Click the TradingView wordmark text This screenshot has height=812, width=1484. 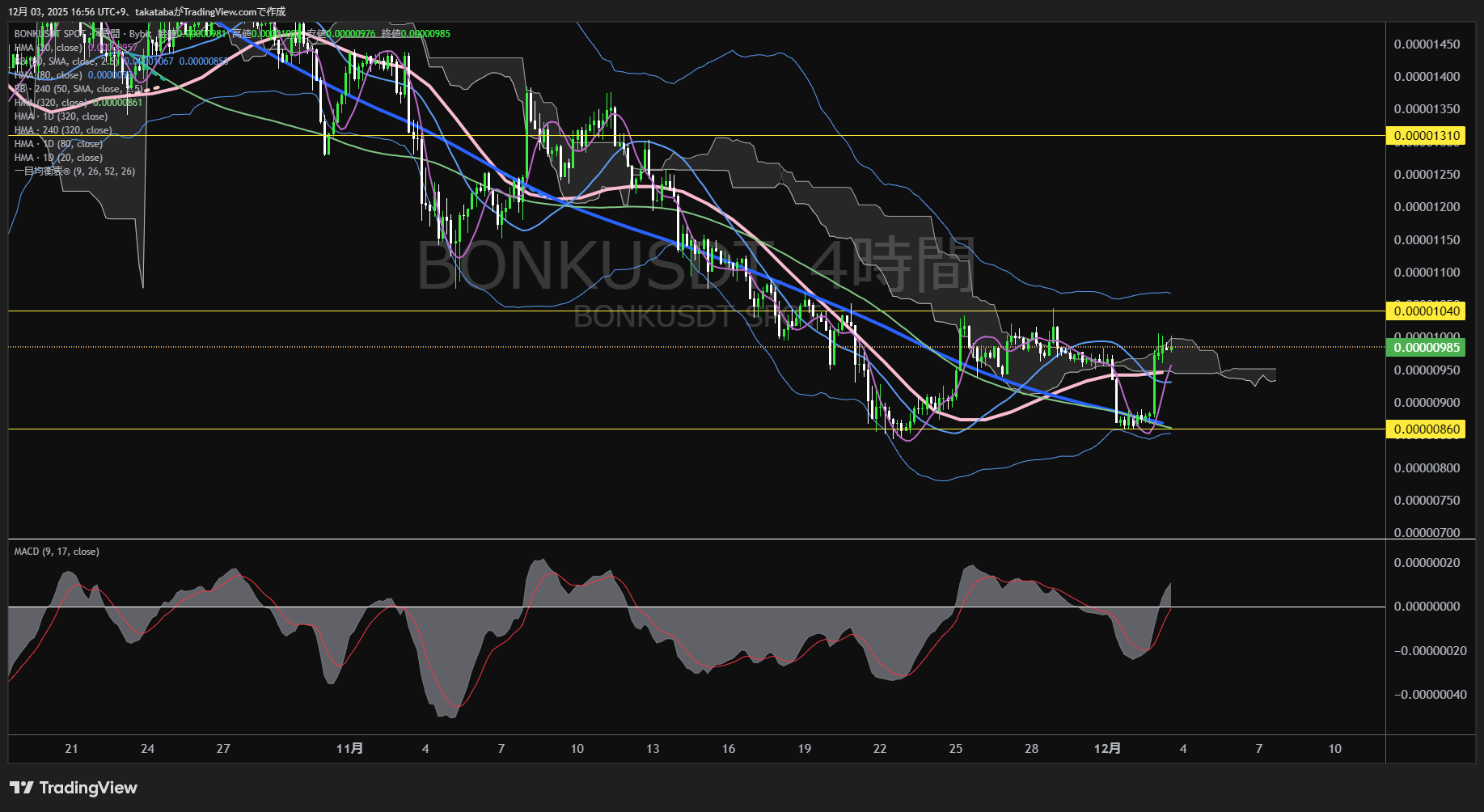pos(88,788)
